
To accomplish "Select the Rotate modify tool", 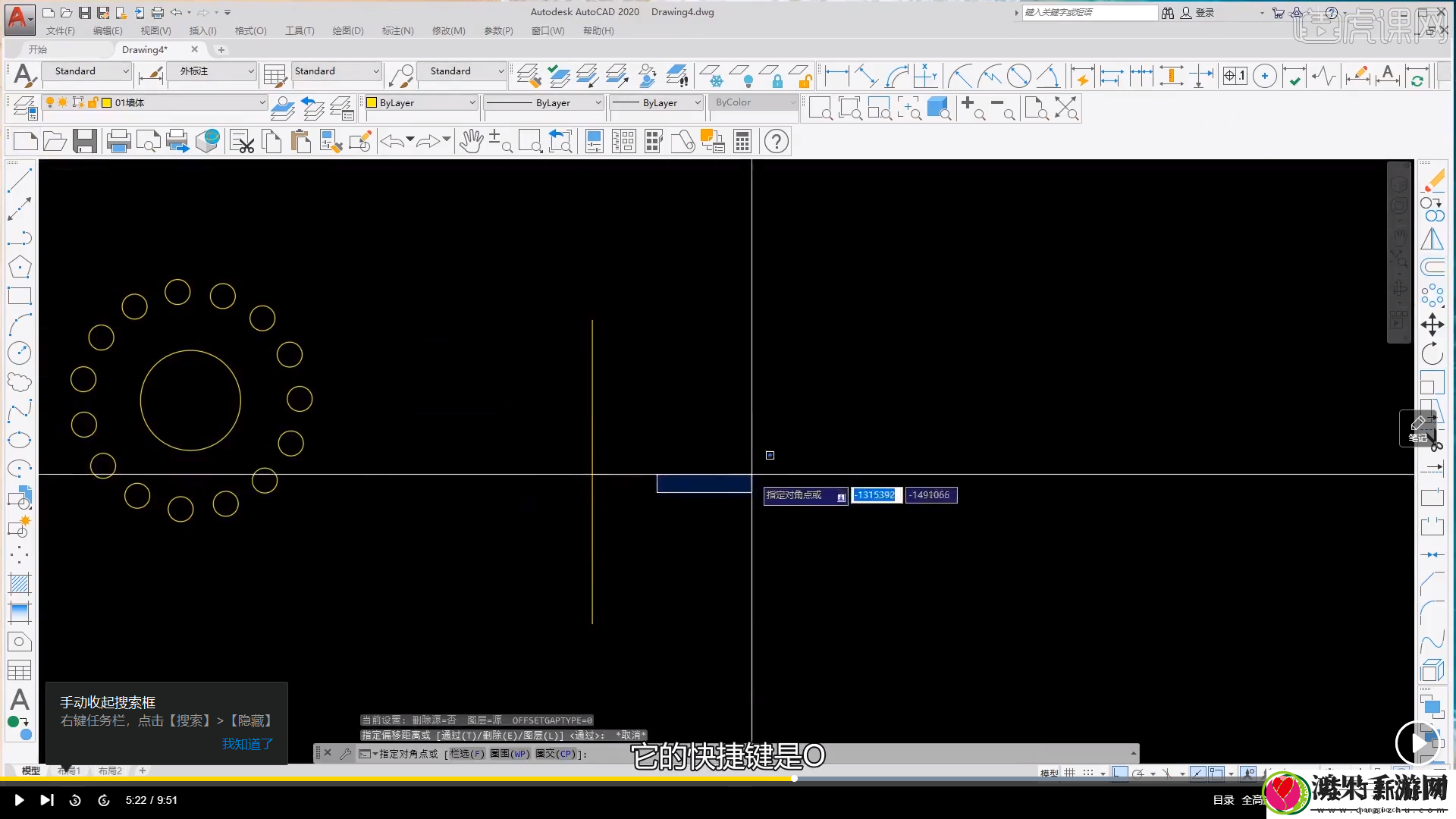I will tap(1432, 353).
